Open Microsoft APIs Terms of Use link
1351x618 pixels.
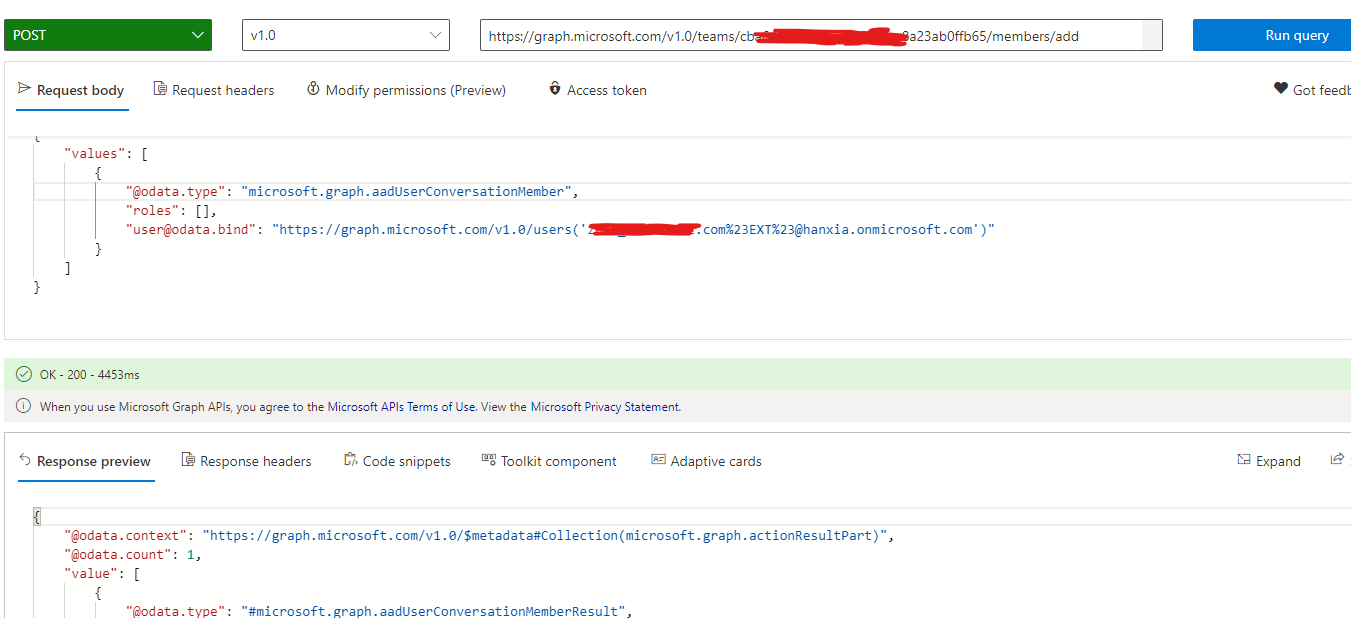(x=402, y=407)
